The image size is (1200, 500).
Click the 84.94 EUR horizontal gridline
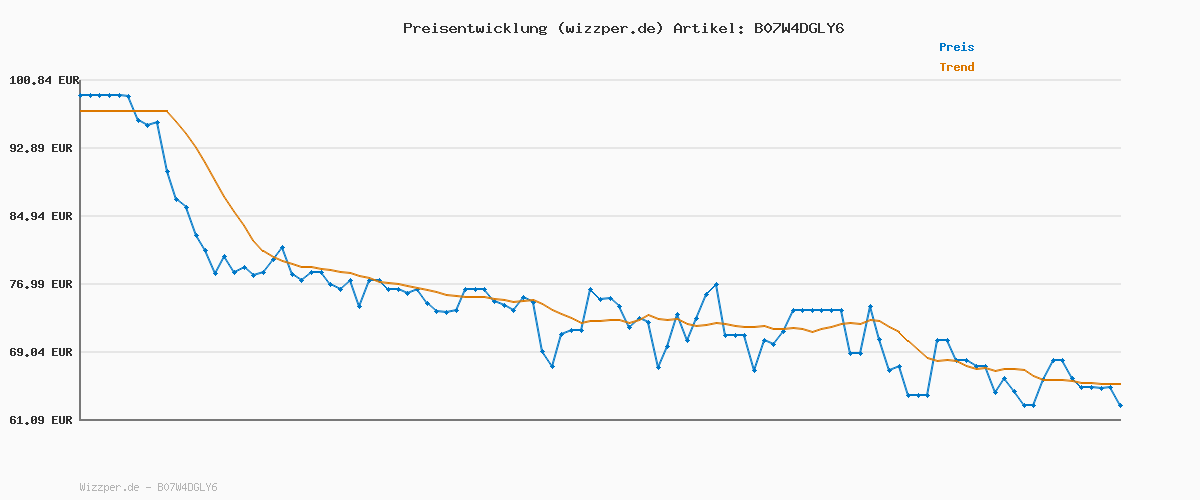click(x=600, y=216)
